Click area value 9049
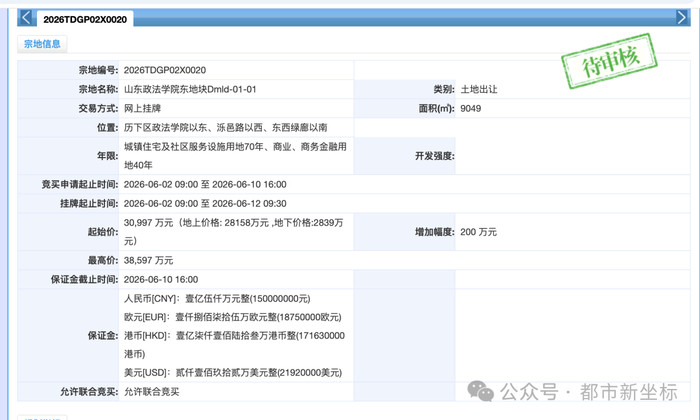700x420 pixels. point(471,108)
